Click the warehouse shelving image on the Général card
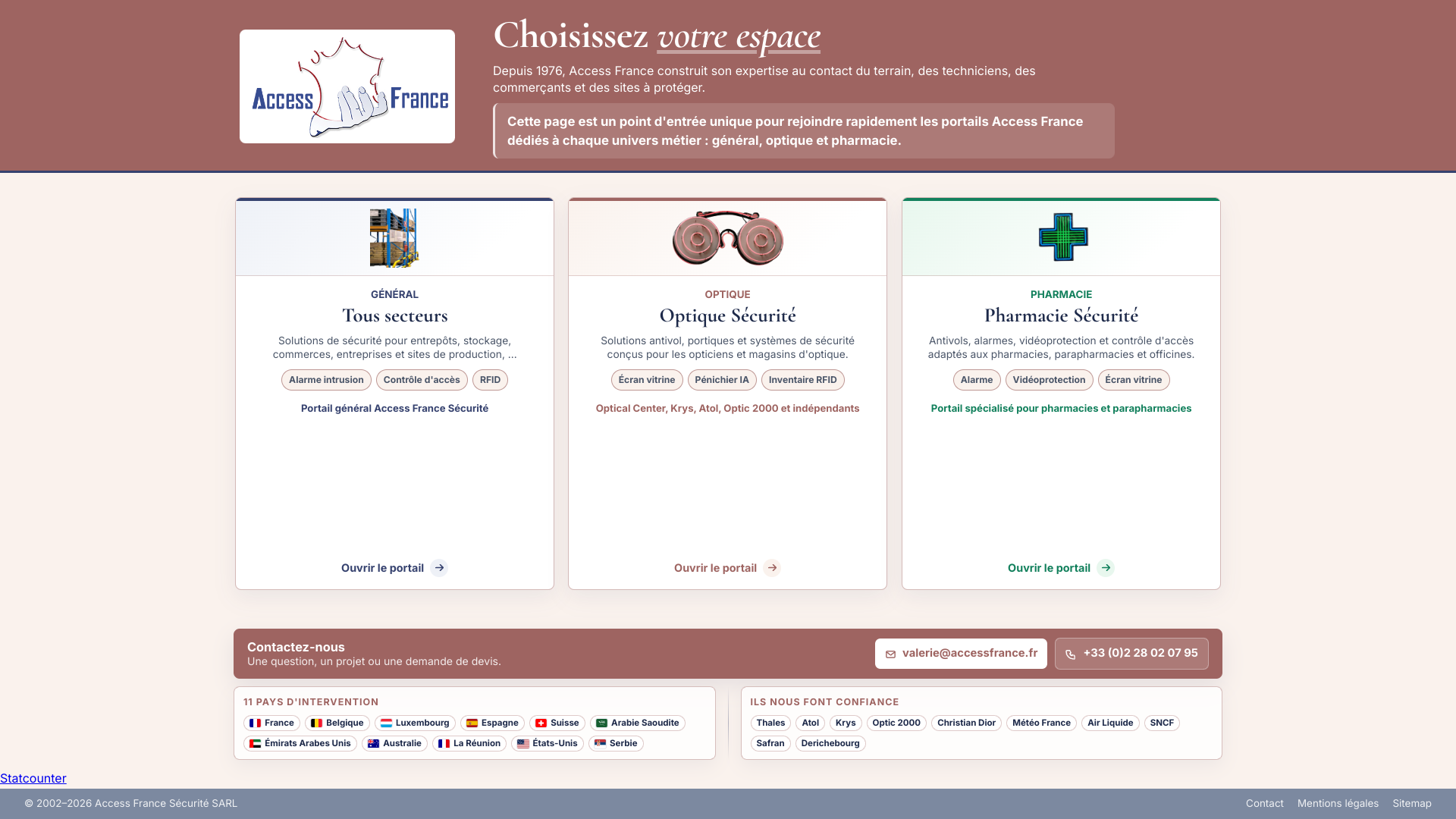 coord(394,238)
